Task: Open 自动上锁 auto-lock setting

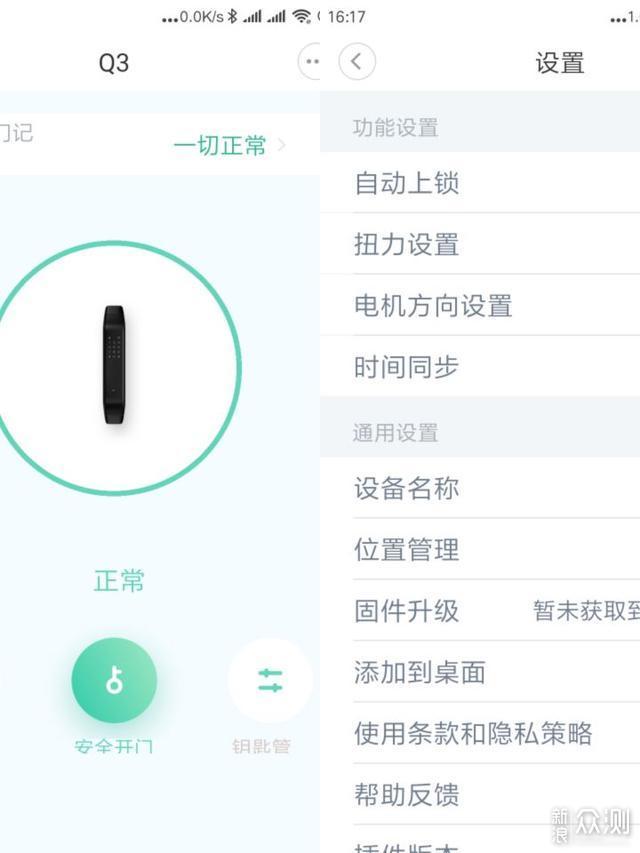Action: click(480, 183)
